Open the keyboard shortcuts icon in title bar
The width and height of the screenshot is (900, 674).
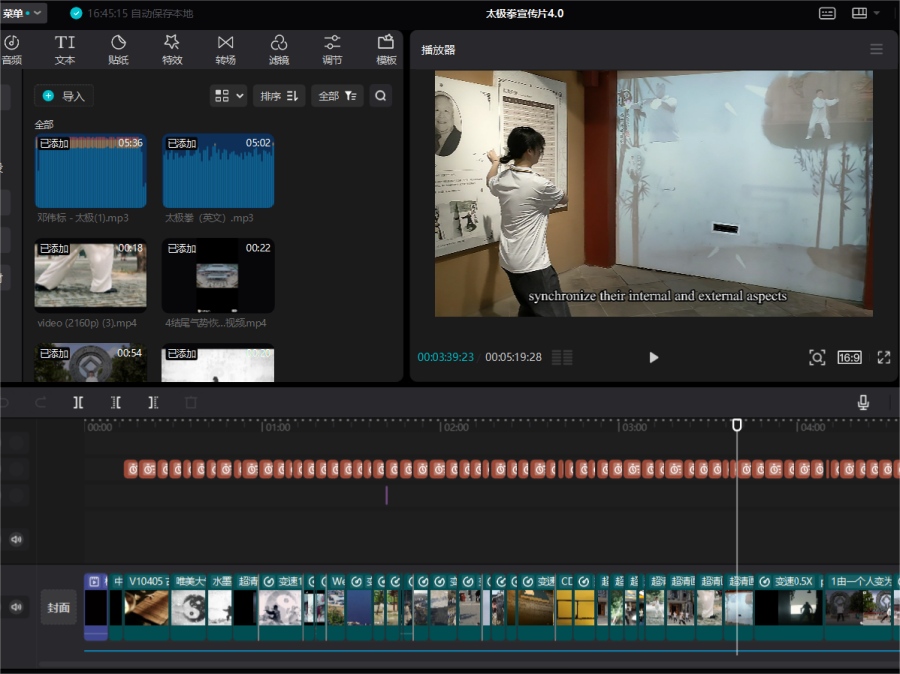pos(827,13)
